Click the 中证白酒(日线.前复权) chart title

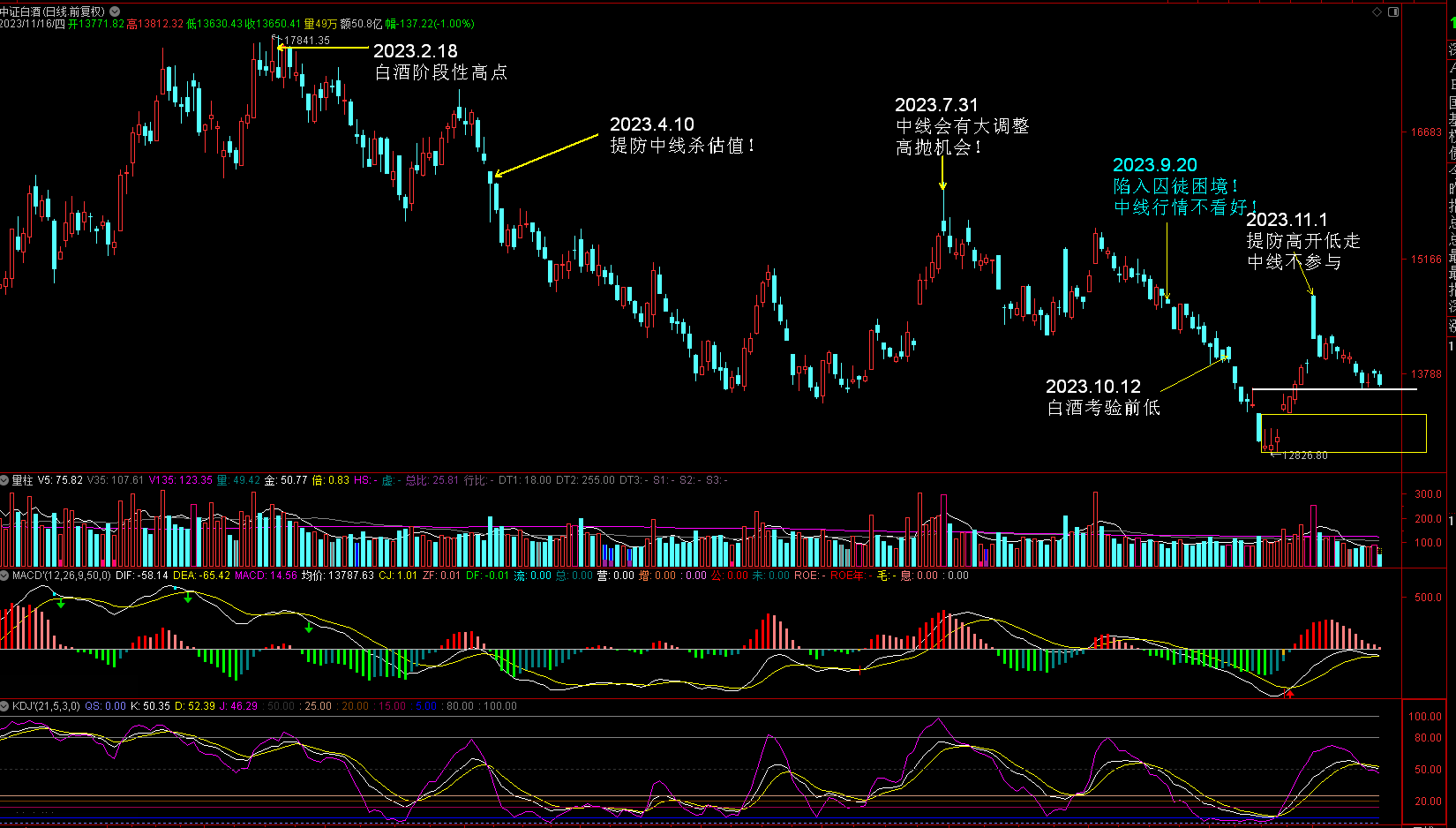[53, 11]
